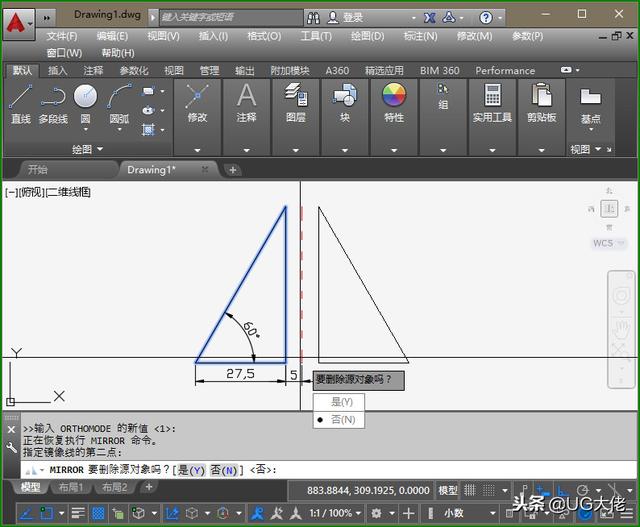Viewport: 640px width, 527px height.
Task: Select the Polyline (多段线) tool
Action: point(53,104)
